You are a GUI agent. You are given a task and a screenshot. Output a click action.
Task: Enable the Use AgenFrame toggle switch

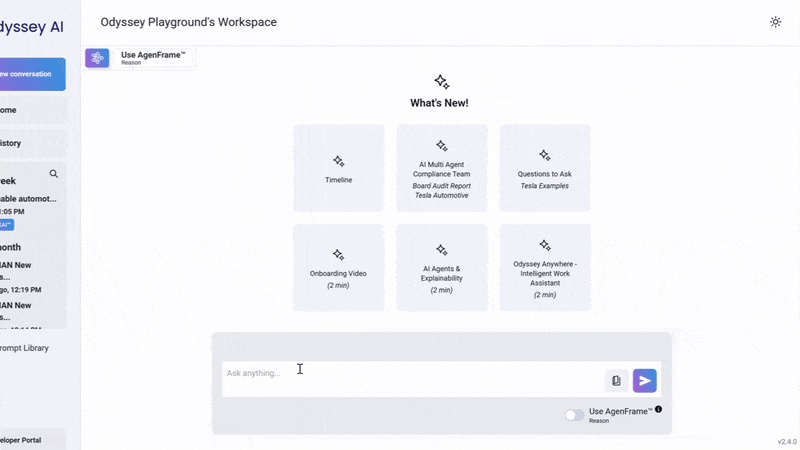pyautogui.click(x=574, y=415)
